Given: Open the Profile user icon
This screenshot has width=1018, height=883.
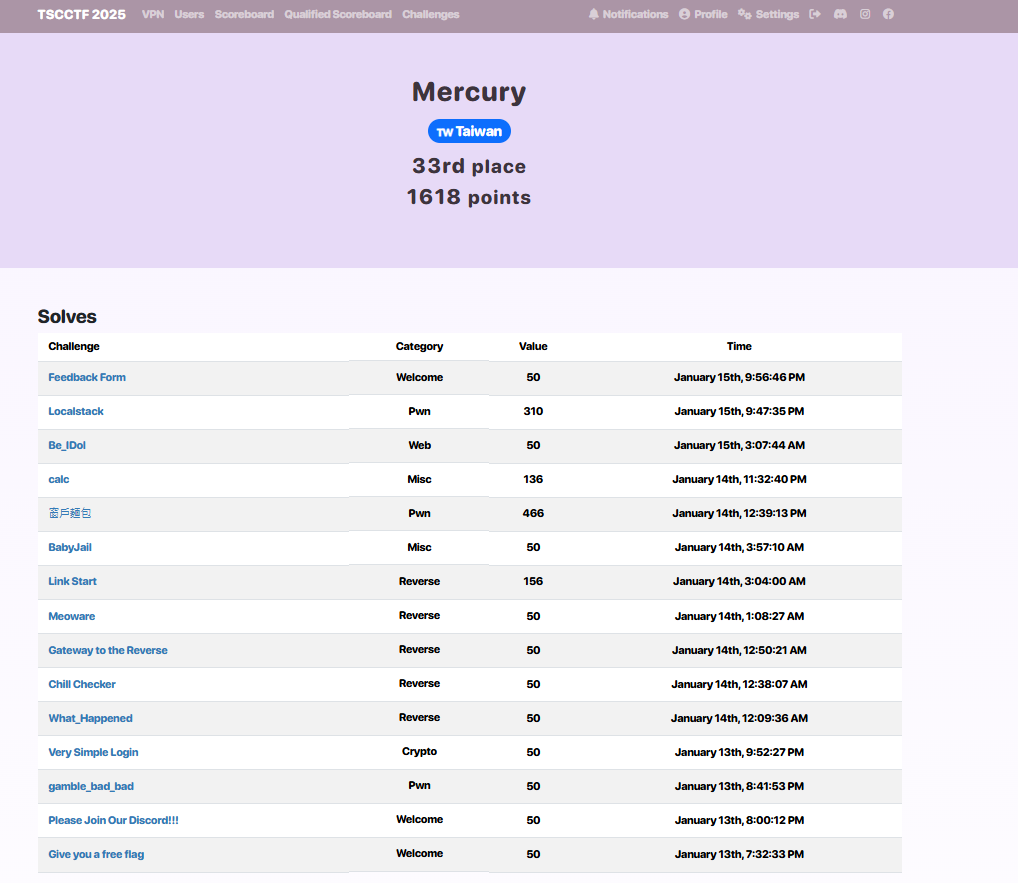Looking at the screenshot, I should tap(685, 15).
